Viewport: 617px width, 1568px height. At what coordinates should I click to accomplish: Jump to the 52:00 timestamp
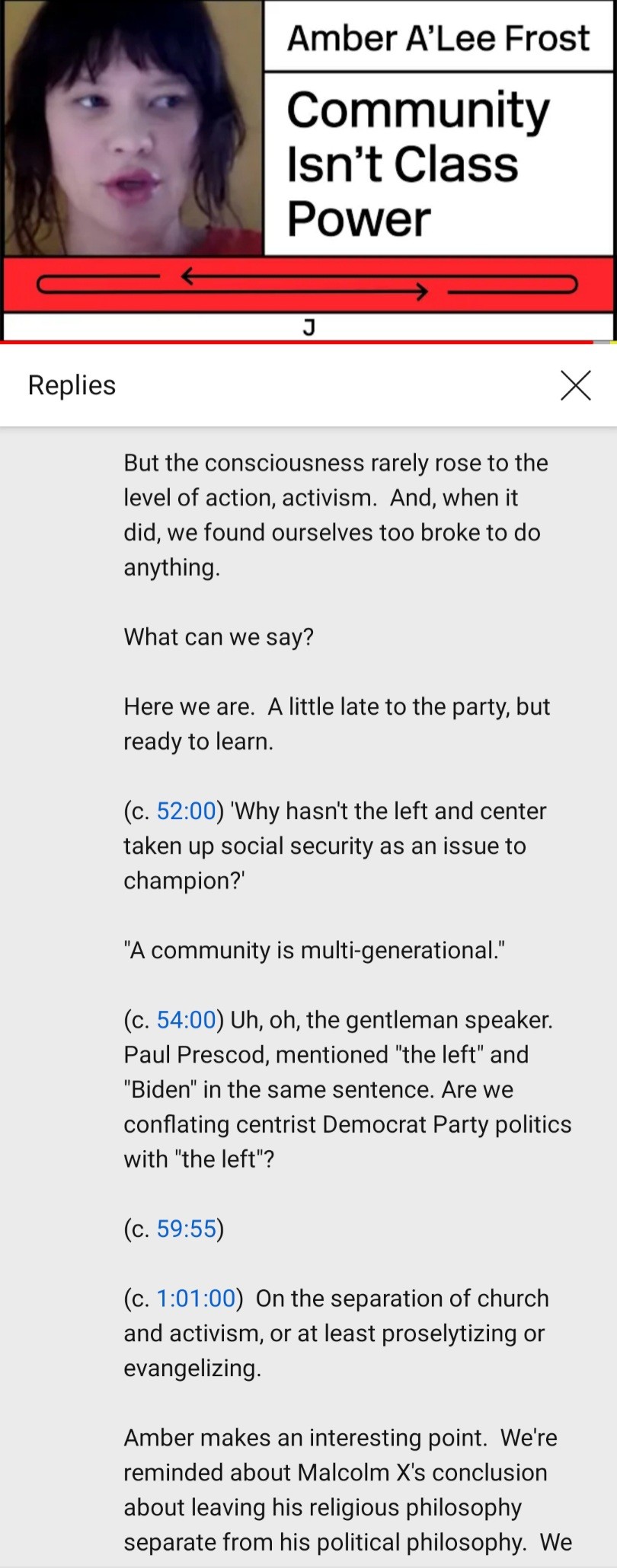click(x=187, y=811)
